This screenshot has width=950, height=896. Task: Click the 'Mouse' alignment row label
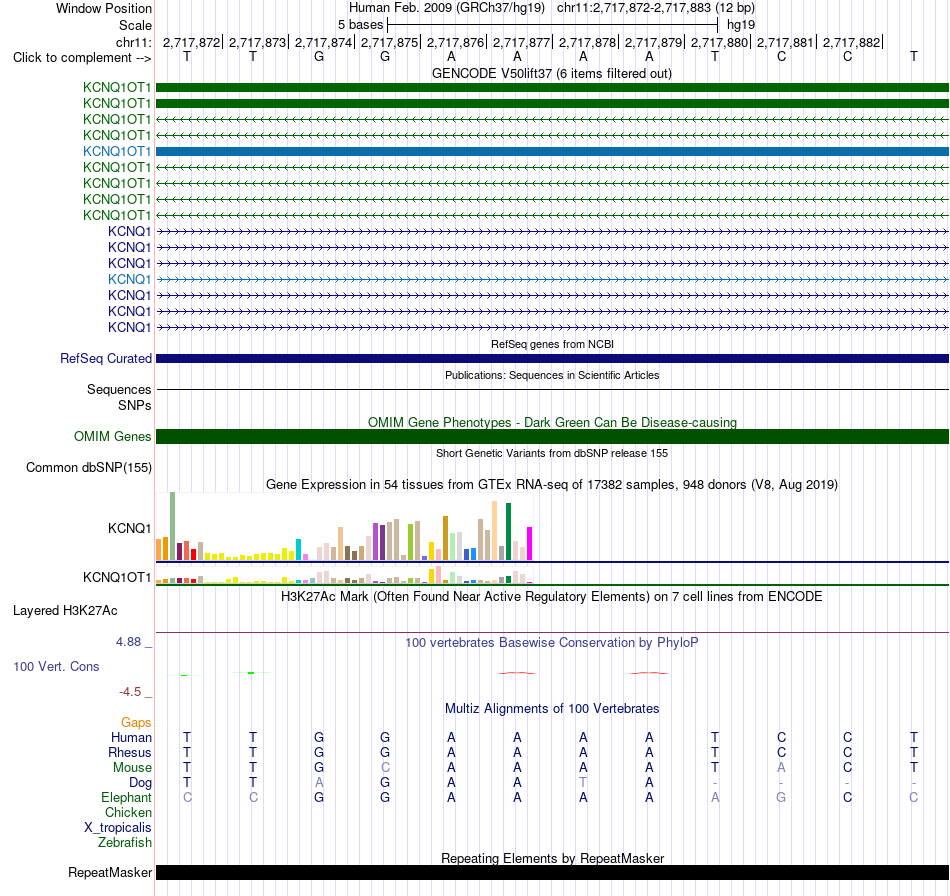132,768
